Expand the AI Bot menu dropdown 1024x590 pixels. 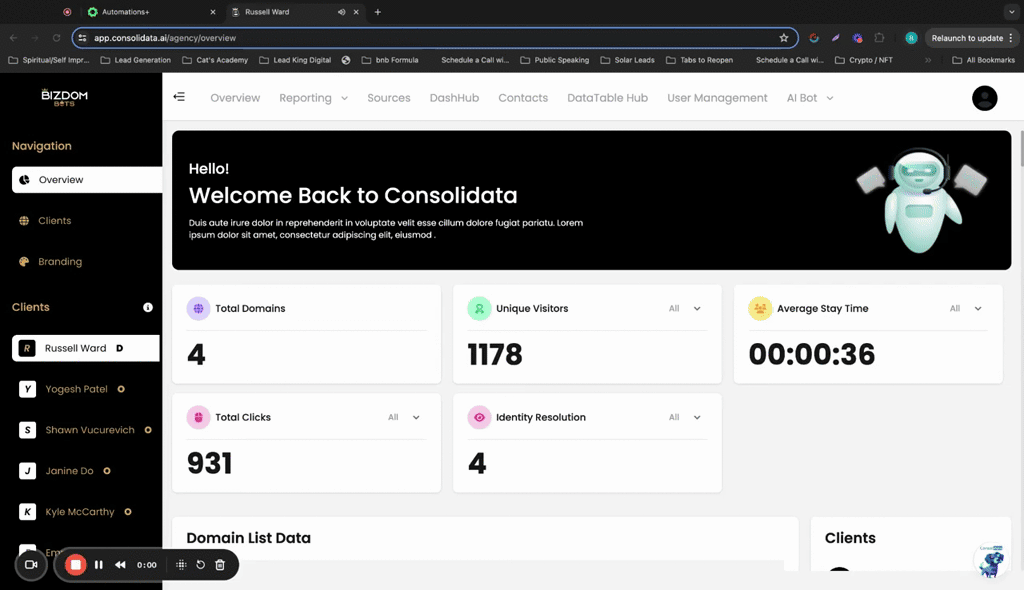pyautogui.click(x=810, y=98)
